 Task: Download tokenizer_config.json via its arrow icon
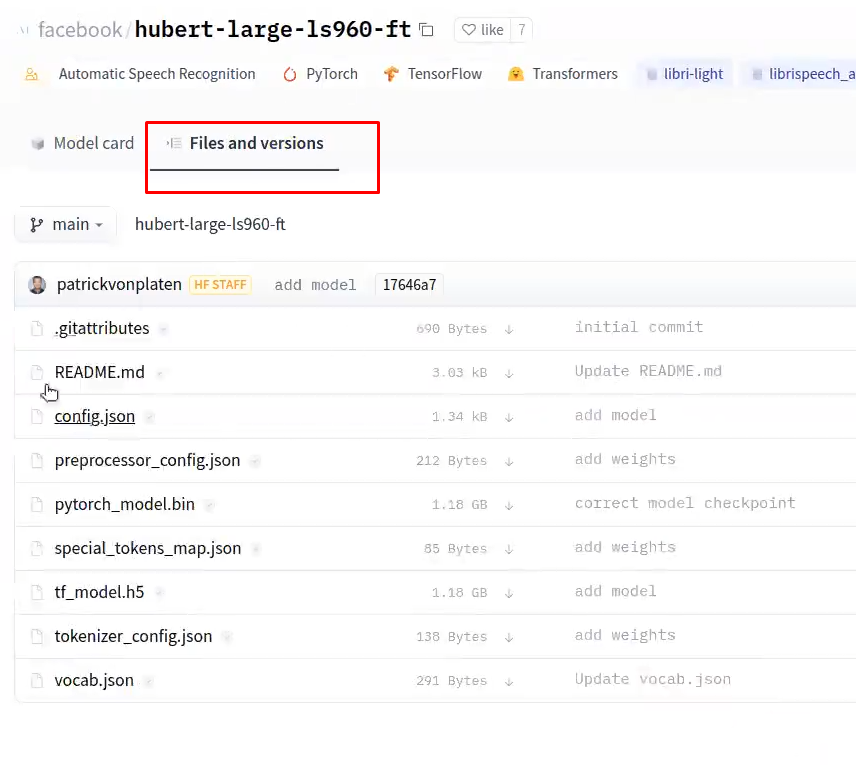point(509,637)
